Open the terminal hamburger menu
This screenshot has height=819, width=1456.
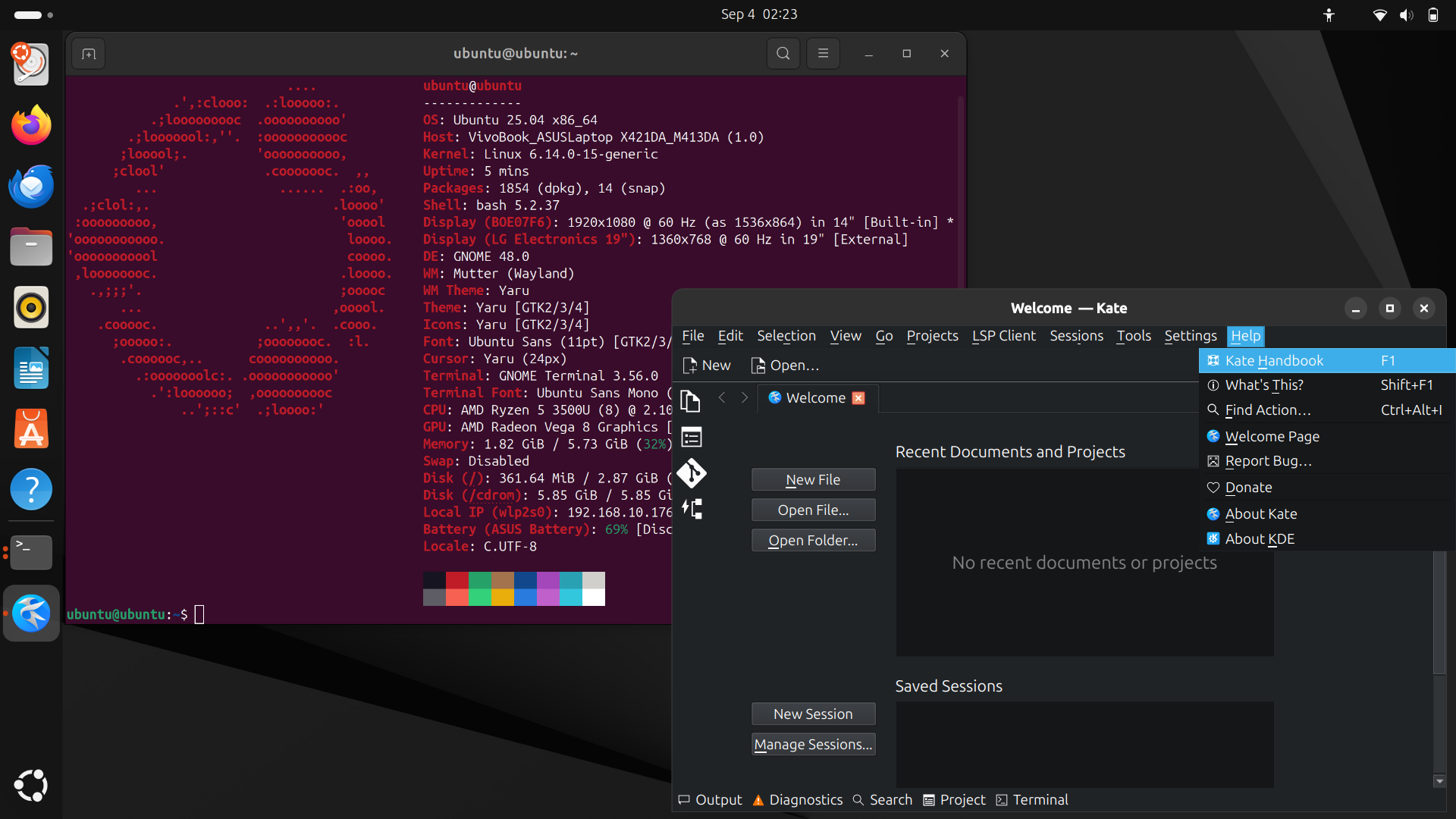tap(824, 54)
